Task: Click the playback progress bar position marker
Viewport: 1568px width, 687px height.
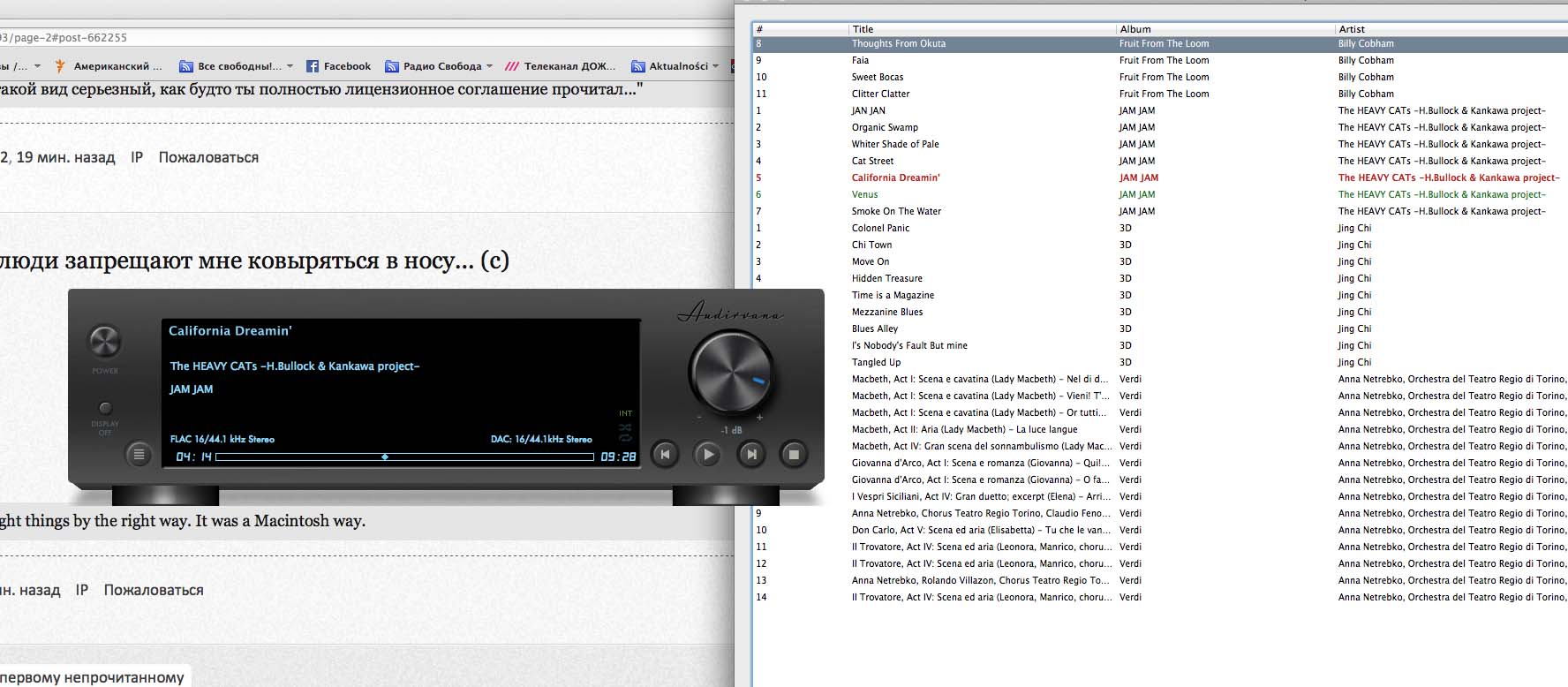Action: pos(385,457)
